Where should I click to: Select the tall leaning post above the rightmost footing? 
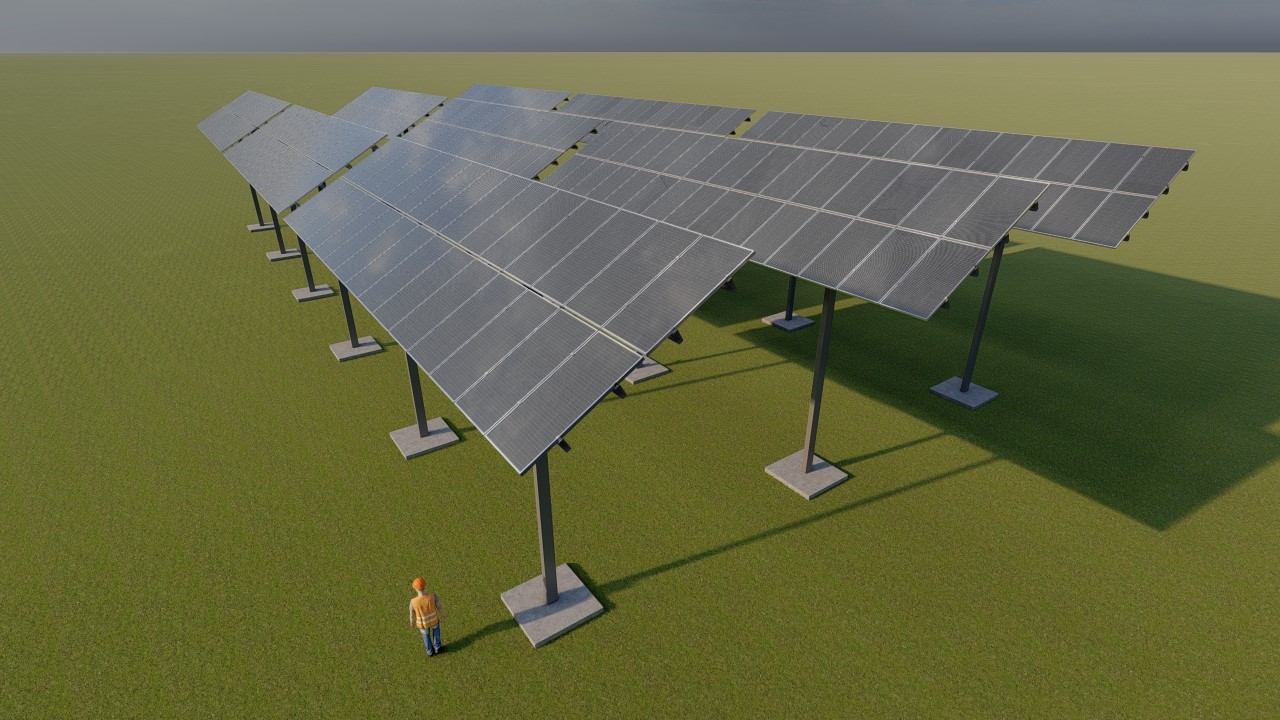(x=982, y=315)
